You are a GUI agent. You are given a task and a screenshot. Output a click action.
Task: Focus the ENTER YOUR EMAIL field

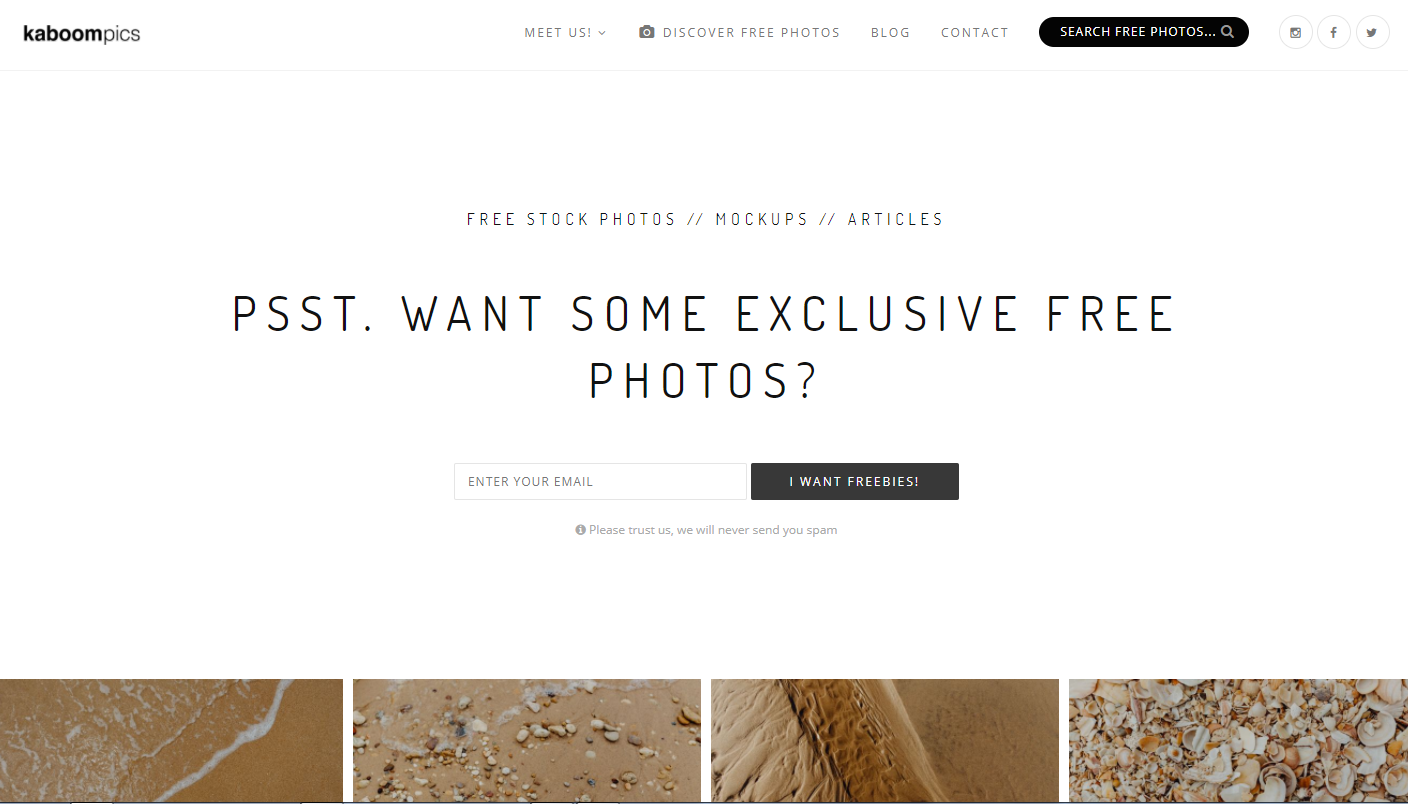(600, 481)
